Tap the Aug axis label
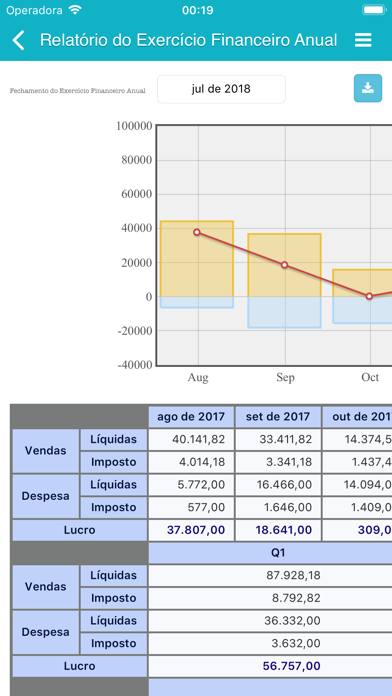 (198, 378)
